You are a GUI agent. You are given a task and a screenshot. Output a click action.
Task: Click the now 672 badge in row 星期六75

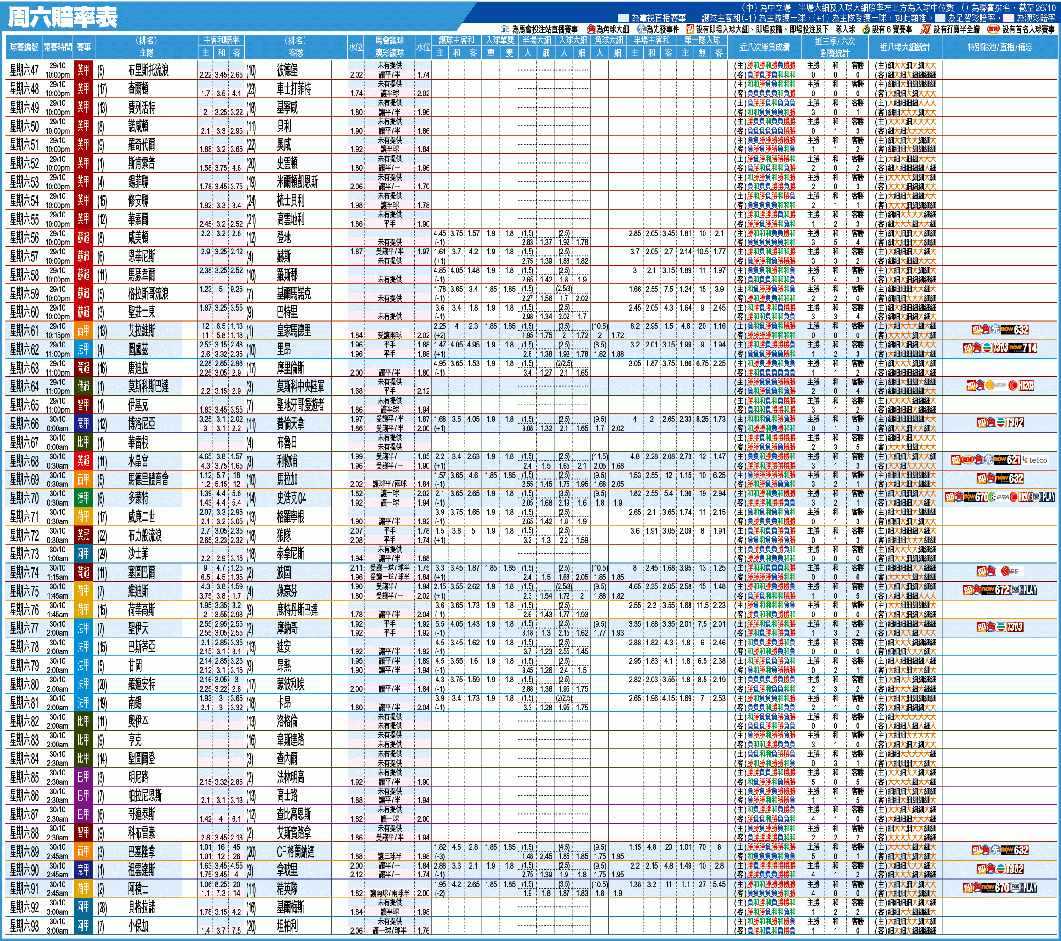(x=997, y=590)
